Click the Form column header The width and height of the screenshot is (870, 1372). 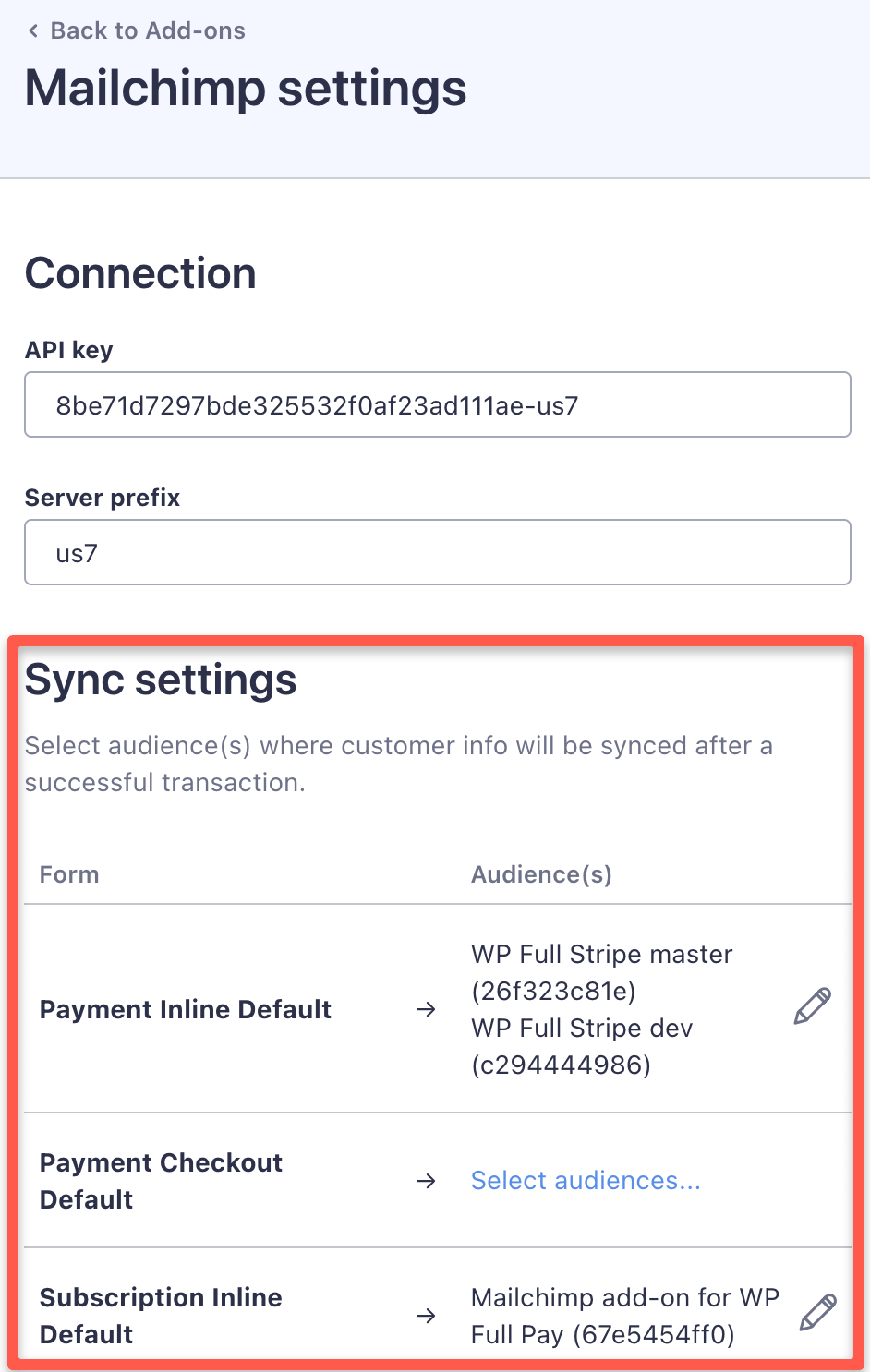(x=69, y=874)
